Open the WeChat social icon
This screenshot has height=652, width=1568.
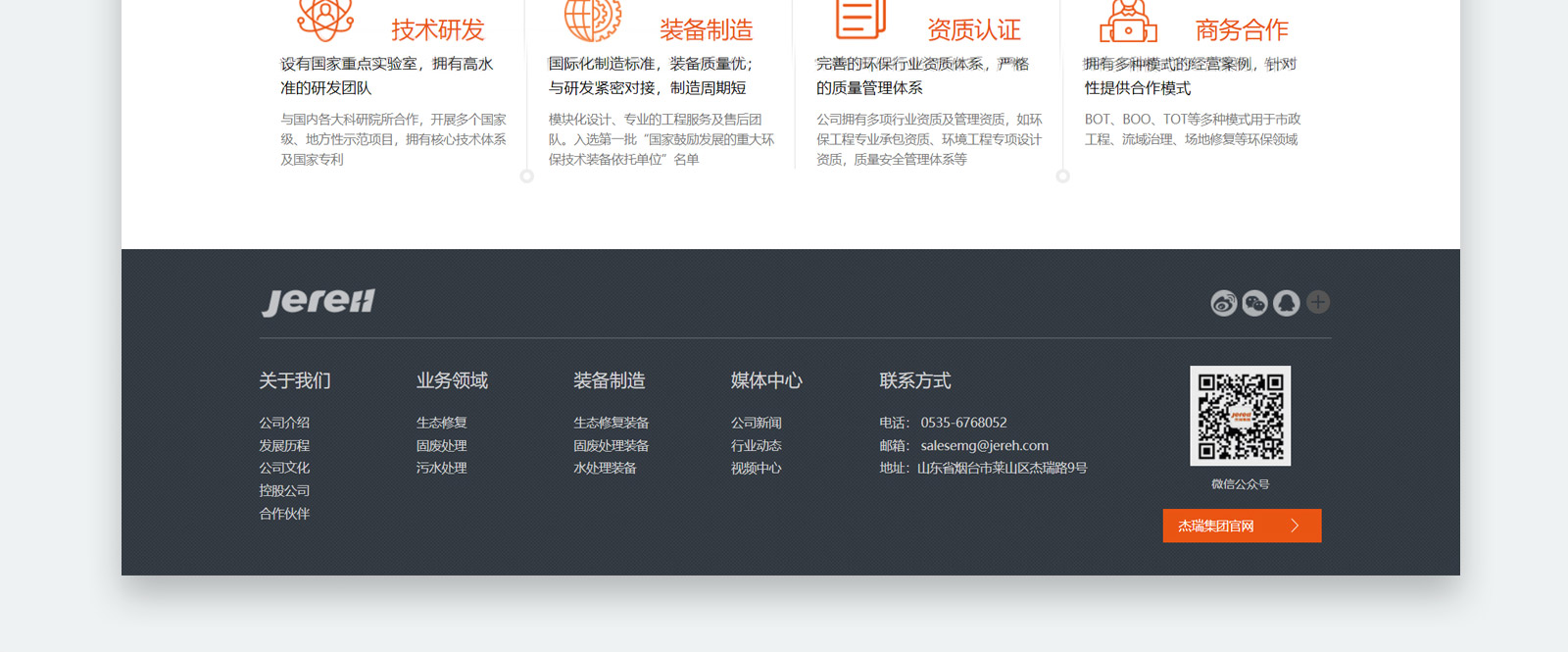1254,303
